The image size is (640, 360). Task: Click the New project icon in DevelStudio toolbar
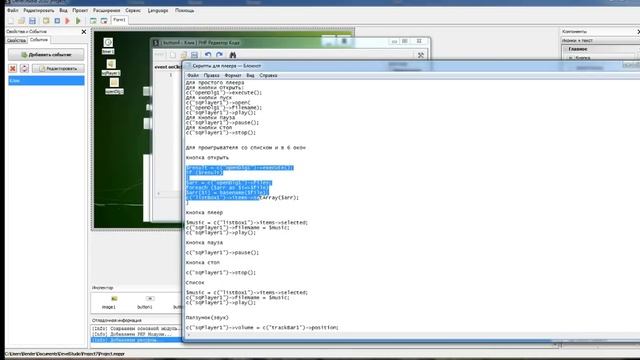tap(11, 20)
